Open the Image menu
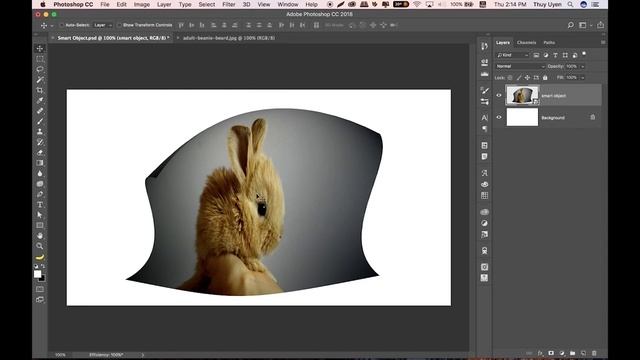Image resolution: width=640 pixels, height=360 pixels. click(142, 4)
